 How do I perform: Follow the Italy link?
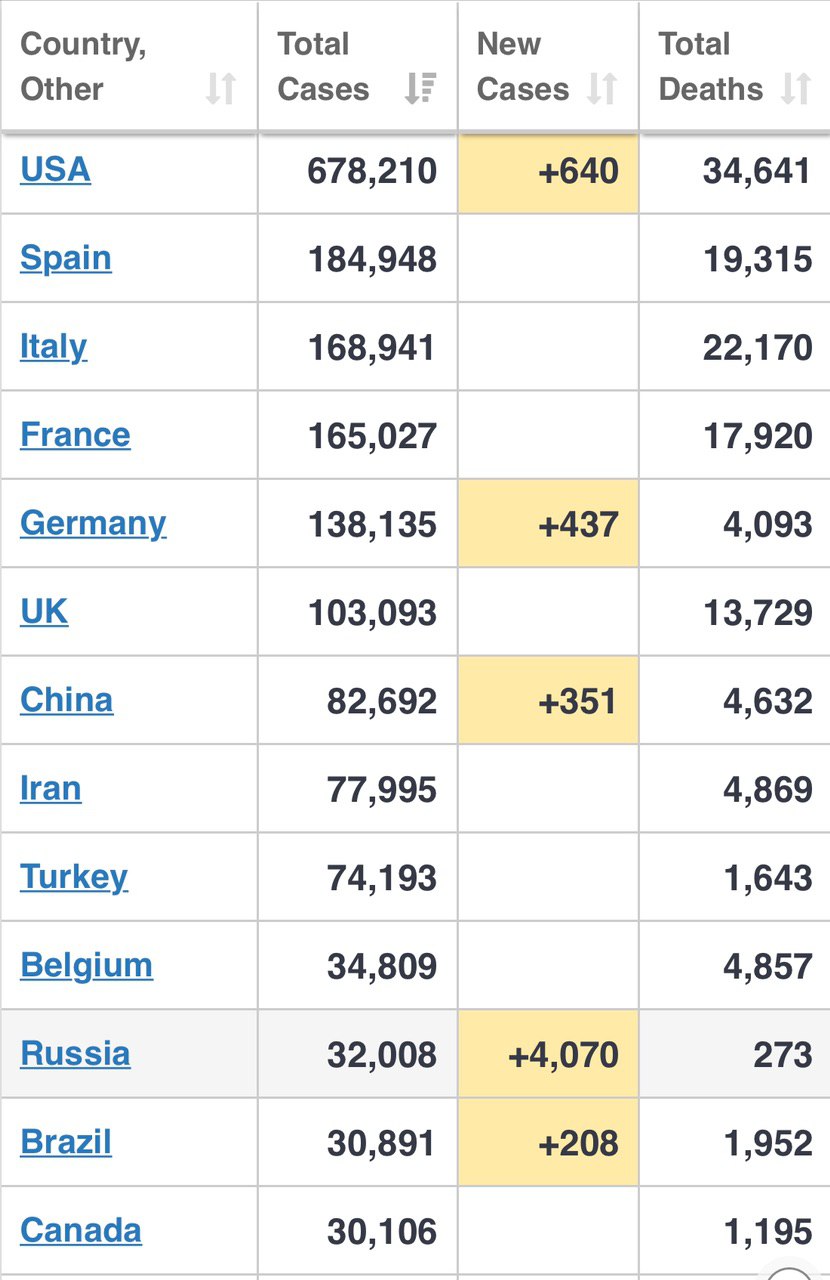(53, 347)
